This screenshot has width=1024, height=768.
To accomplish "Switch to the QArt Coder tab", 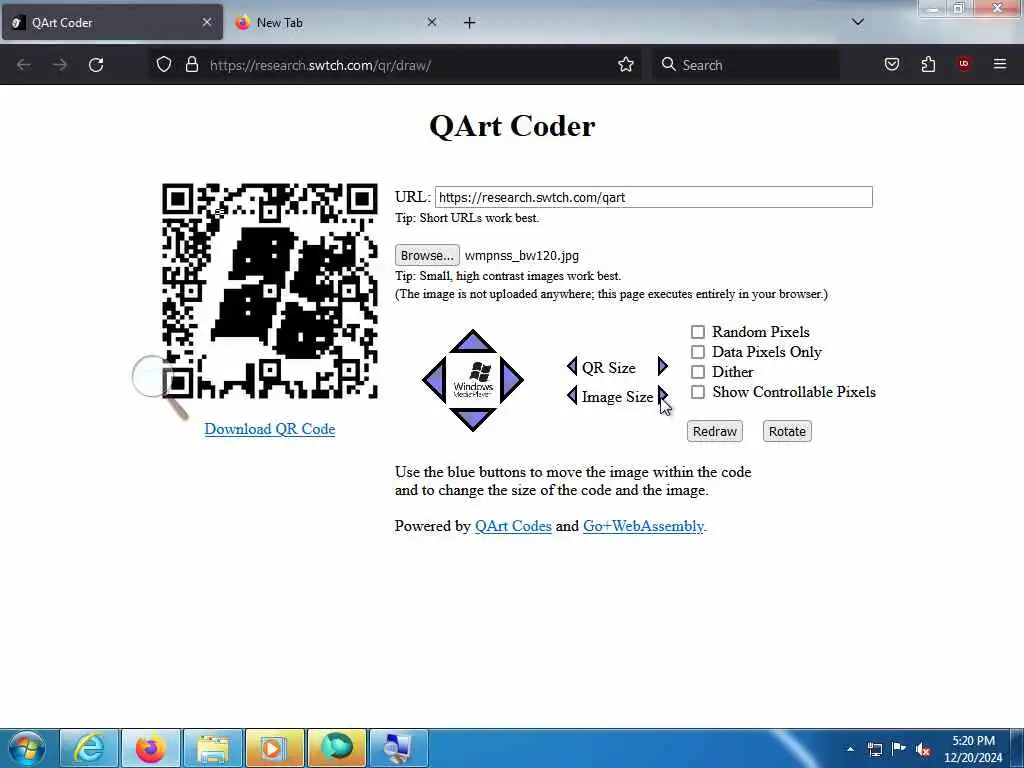I will (112, 23).
